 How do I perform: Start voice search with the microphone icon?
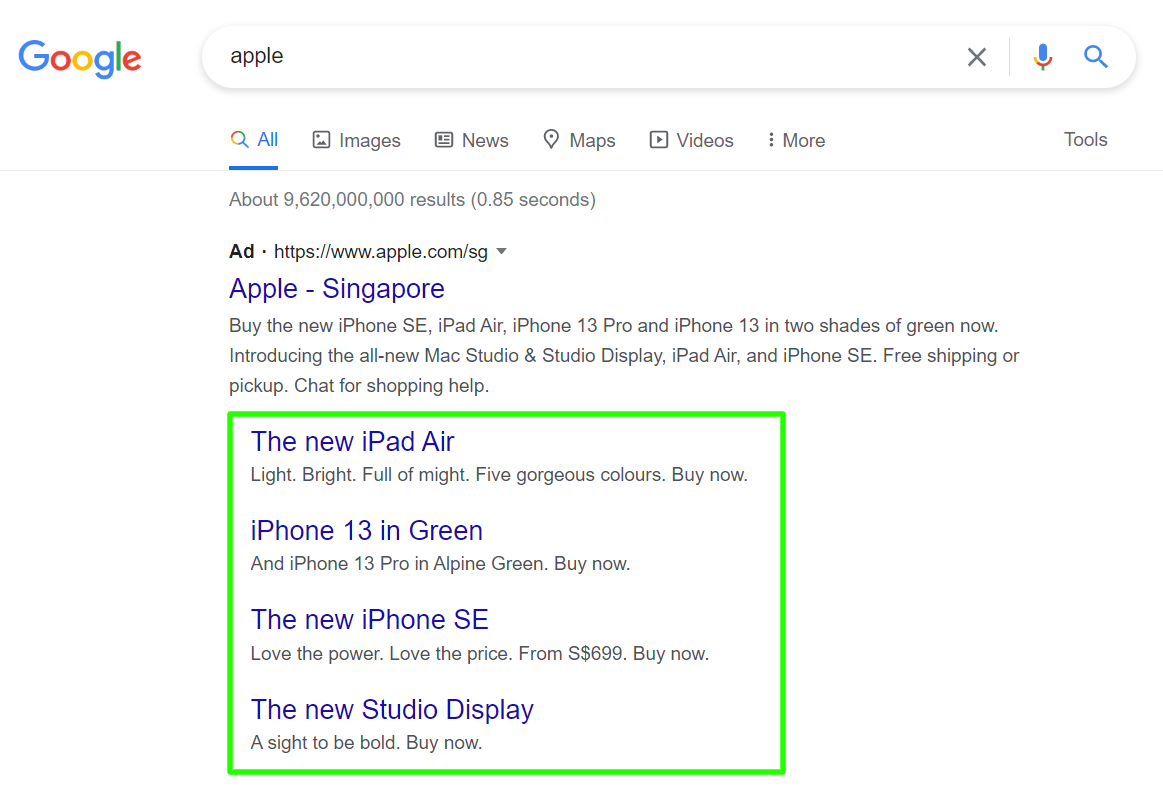[1042, 56]
